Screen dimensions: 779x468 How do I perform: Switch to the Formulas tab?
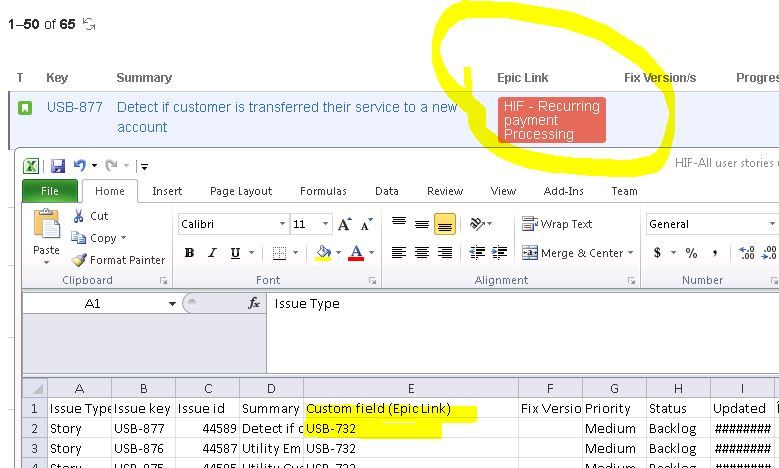323,191
